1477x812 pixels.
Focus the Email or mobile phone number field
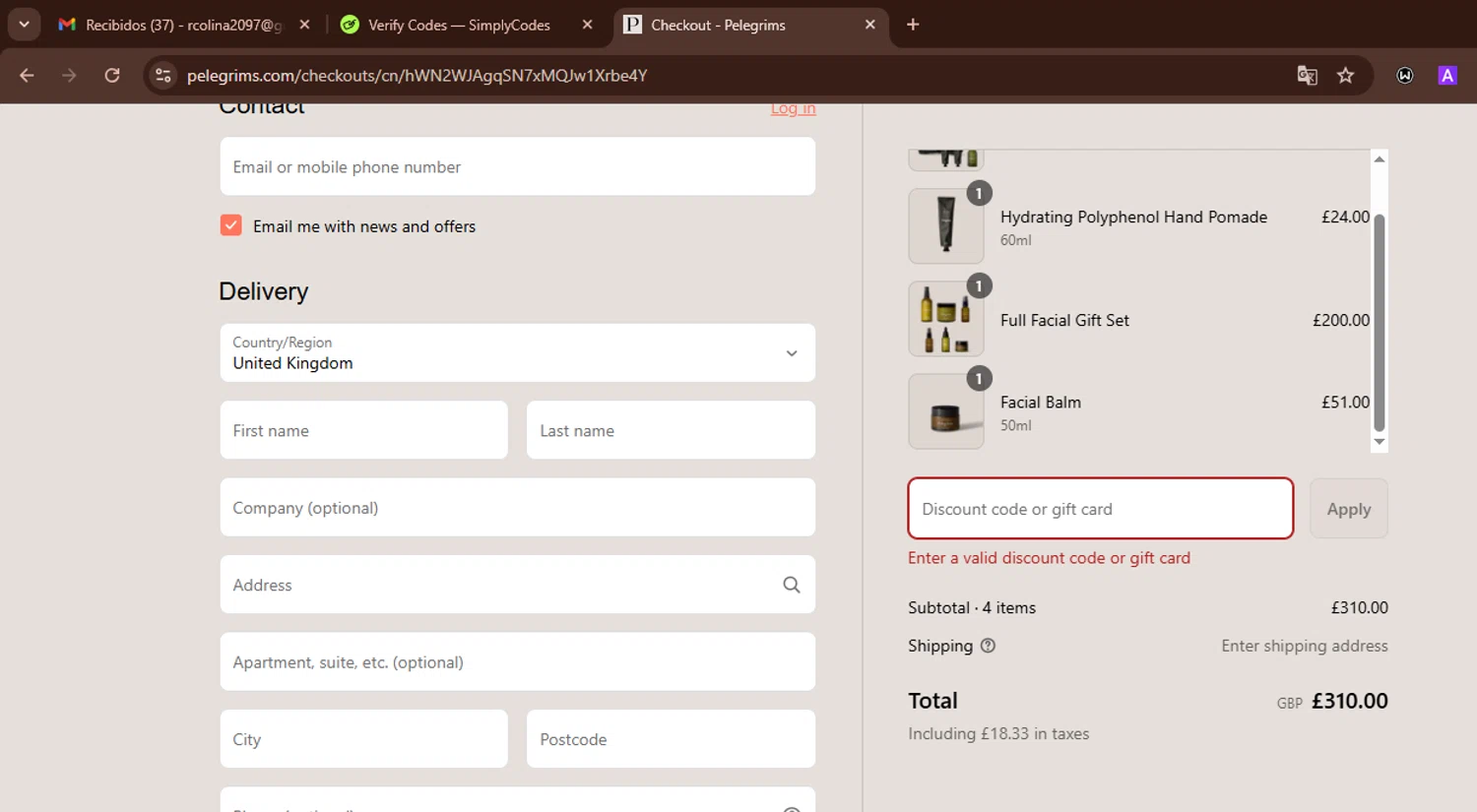[518, 166]
